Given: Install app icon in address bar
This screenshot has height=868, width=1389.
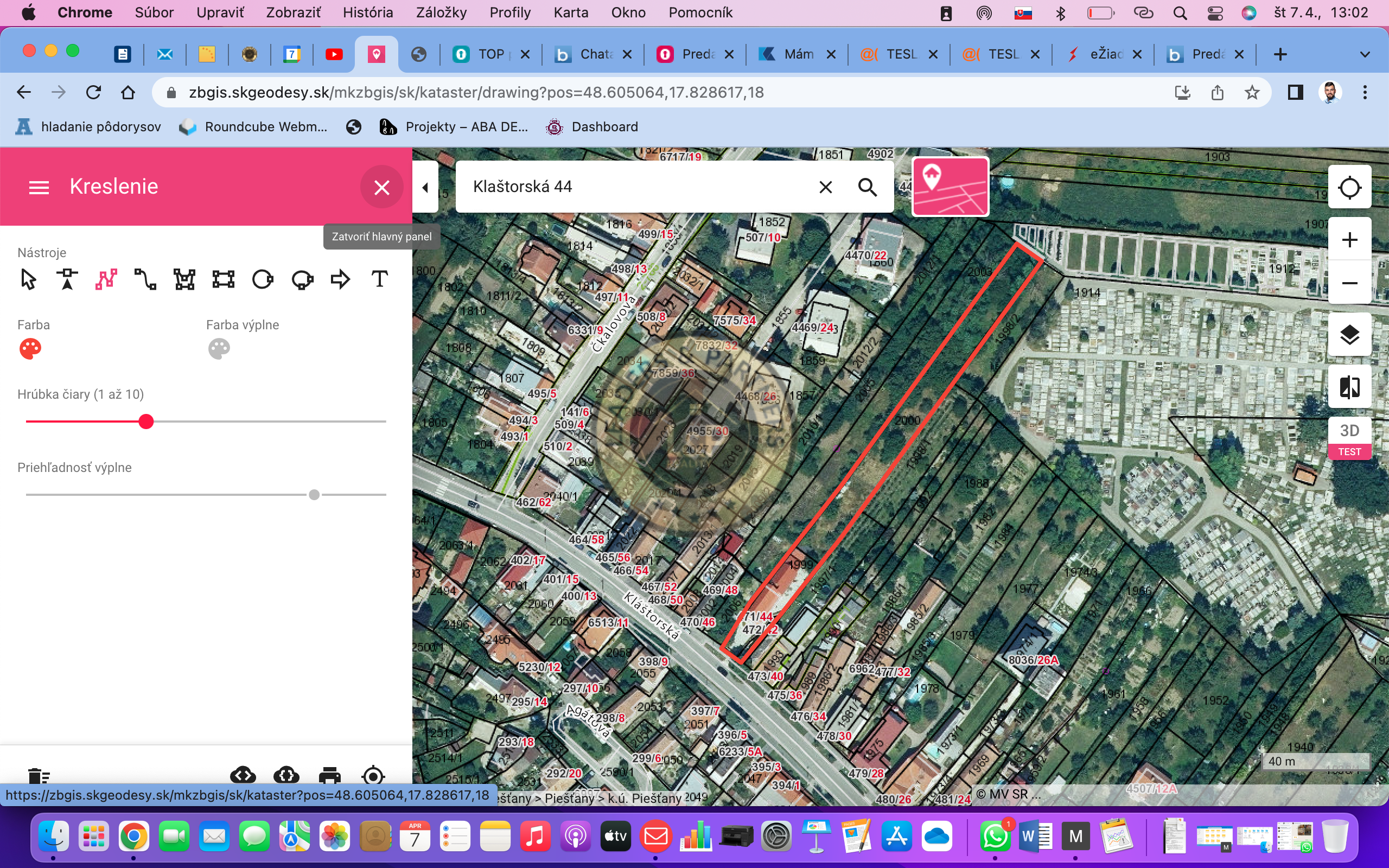Looking at the screenshot, I should click(1182, 92).
